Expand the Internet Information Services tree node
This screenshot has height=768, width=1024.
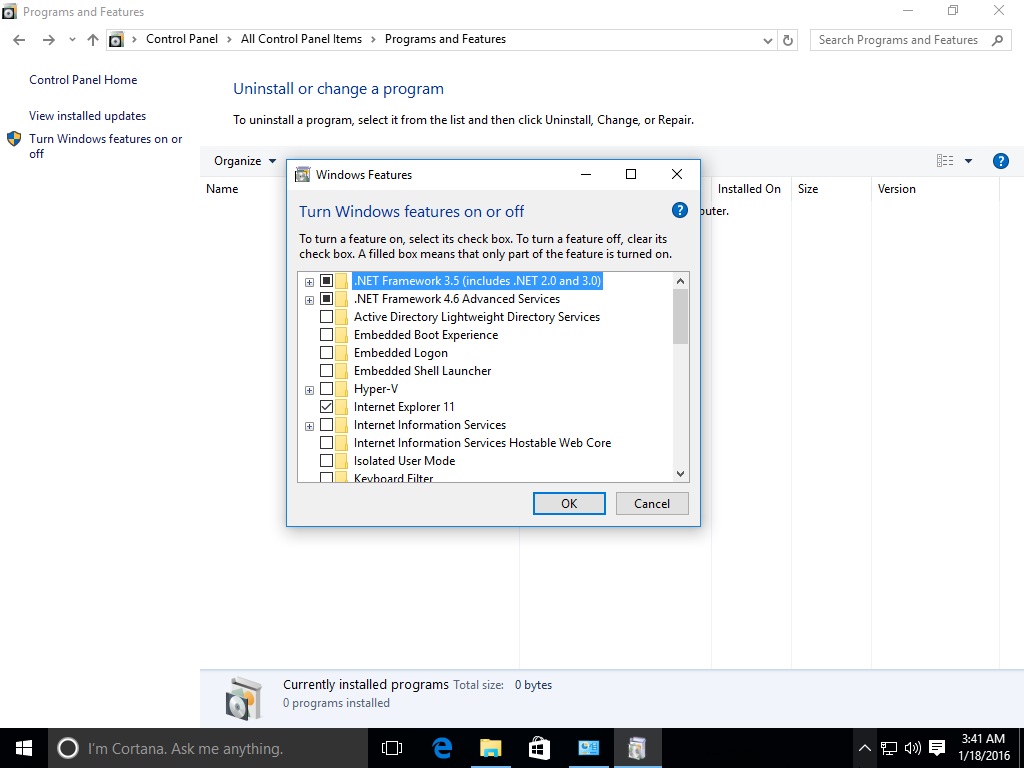coord(310,426)
